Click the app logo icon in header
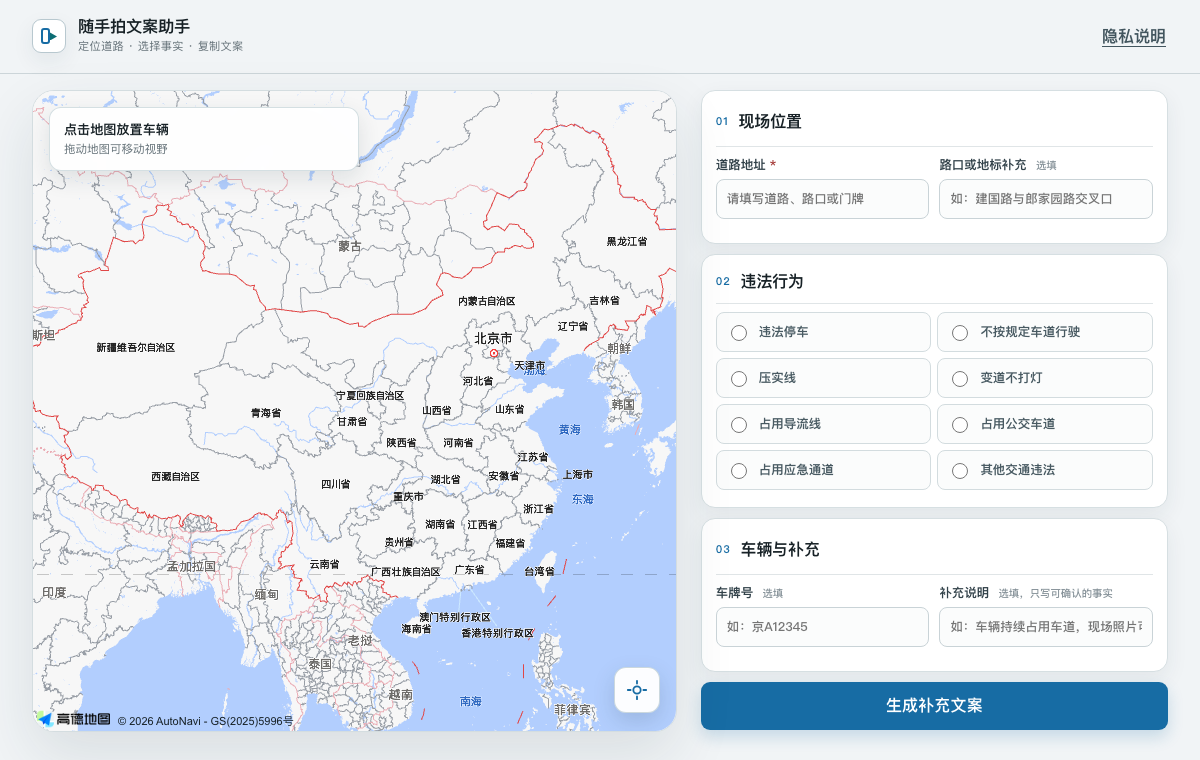This screenshot has width=1200, height=760. pos(49,36)
